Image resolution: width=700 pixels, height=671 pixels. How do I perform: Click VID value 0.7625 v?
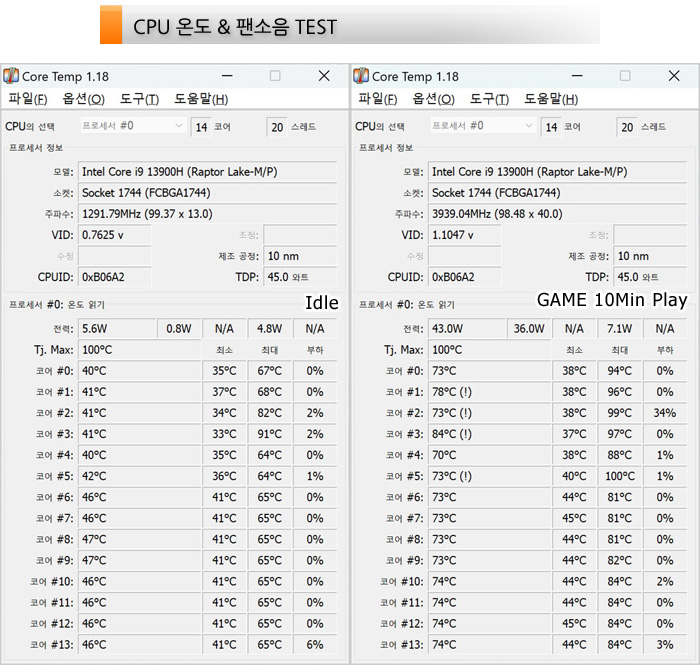click(115, 235)
